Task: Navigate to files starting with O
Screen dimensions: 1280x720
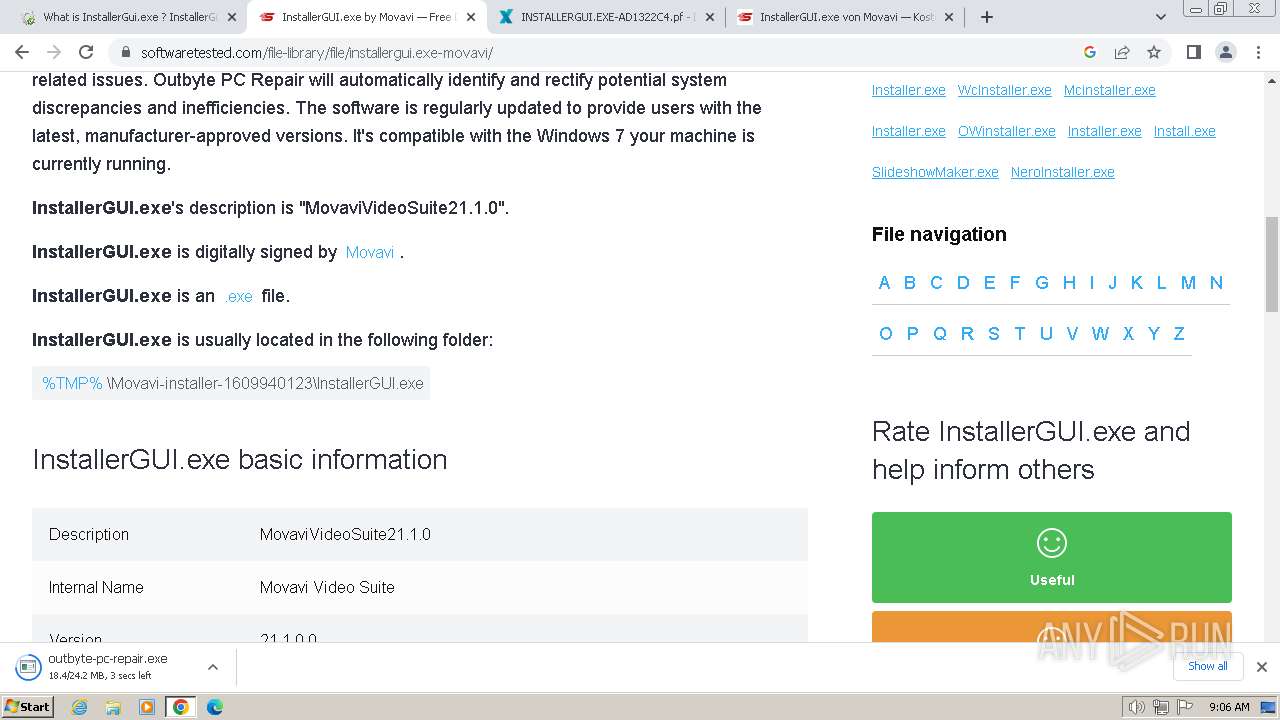Action: tap(885, 334)
